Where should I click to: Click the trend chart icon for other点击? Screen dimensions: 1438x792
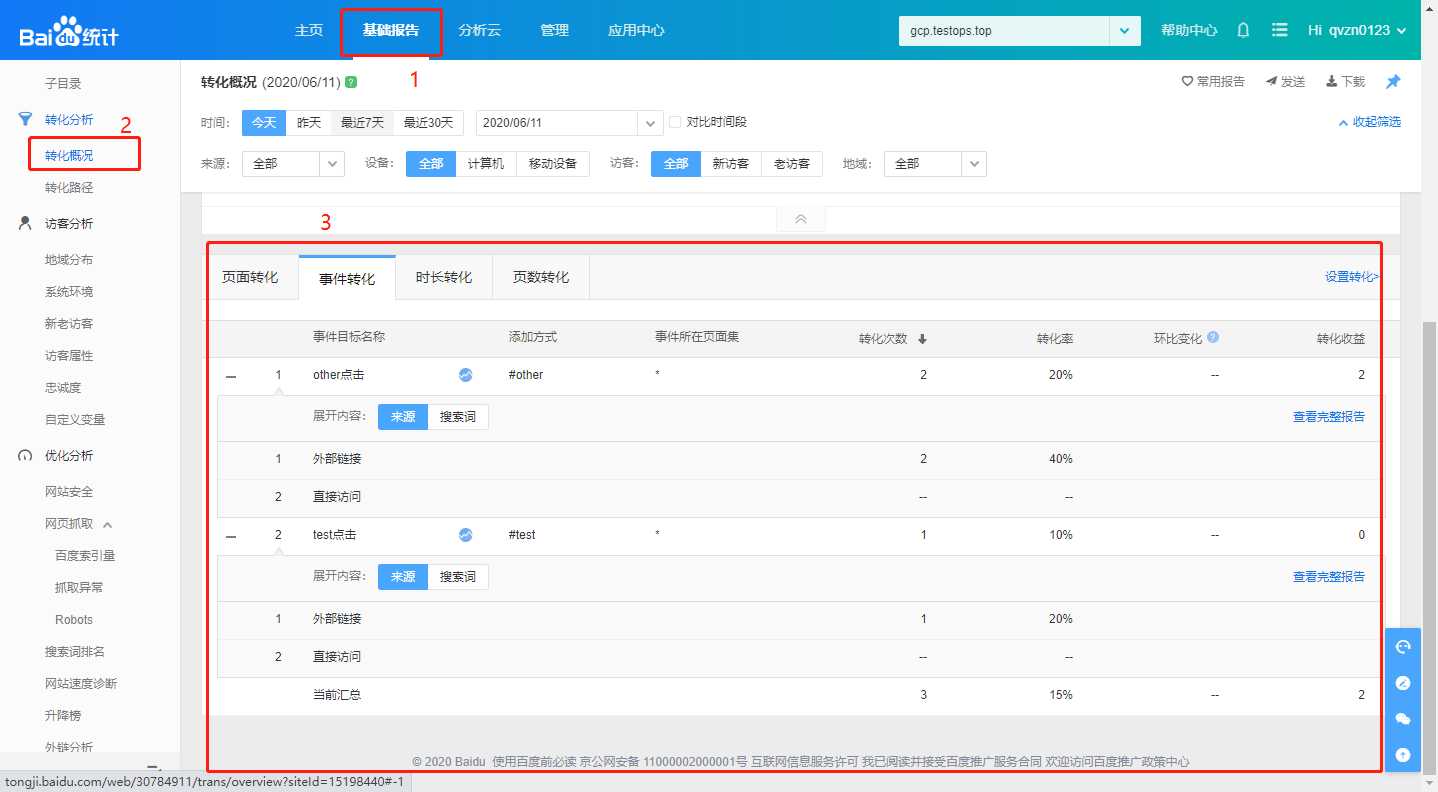click(x=465, y=375)
